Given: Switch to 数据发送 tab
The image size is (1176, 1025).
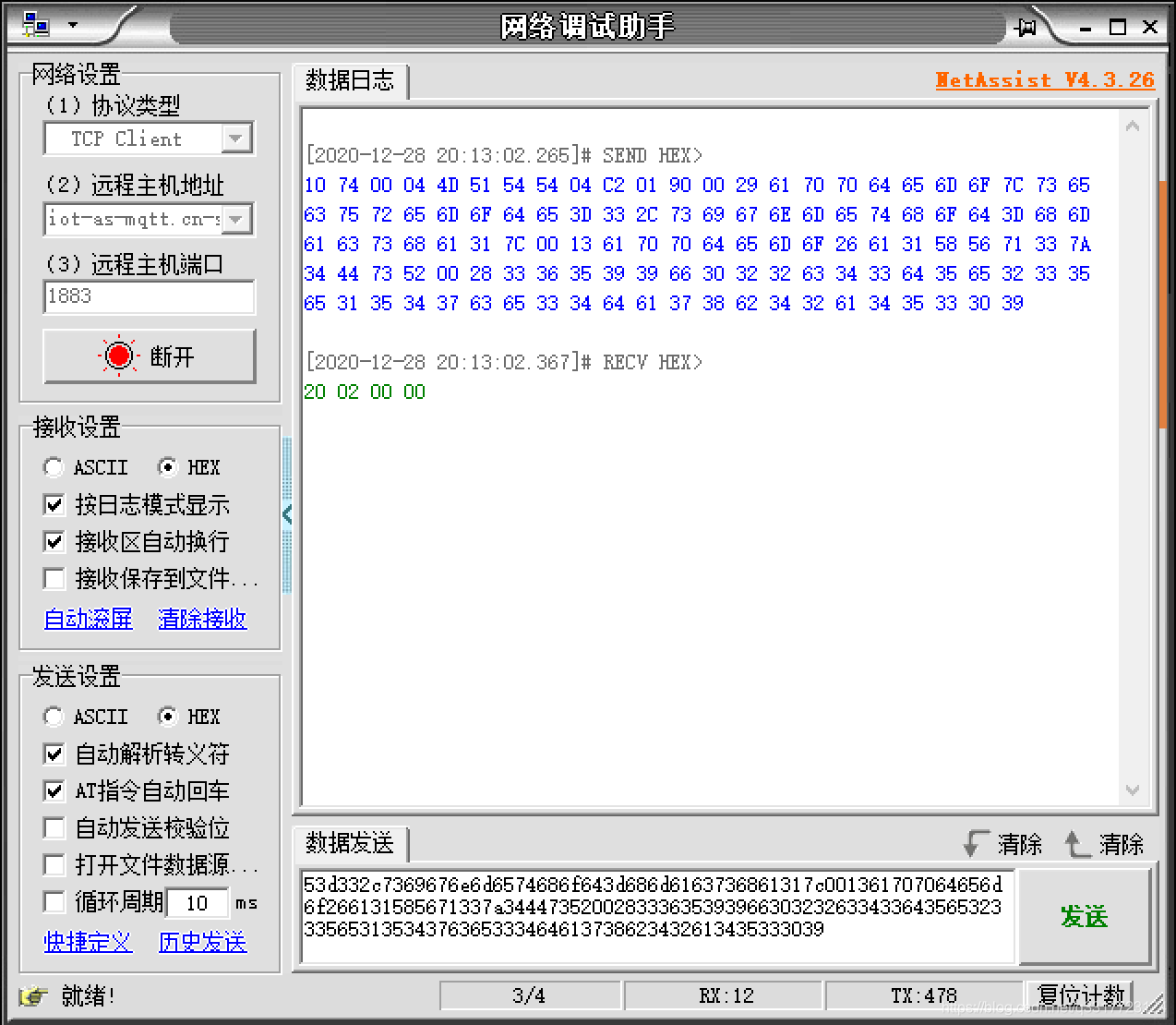Looking at the screenshot, I should click(350, 843).
